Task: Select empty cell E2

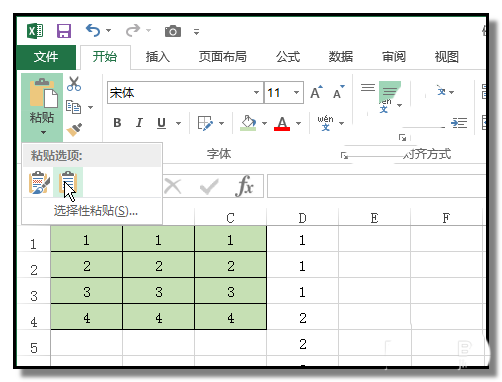Action: pyautogui.click(x=374, y=266)
